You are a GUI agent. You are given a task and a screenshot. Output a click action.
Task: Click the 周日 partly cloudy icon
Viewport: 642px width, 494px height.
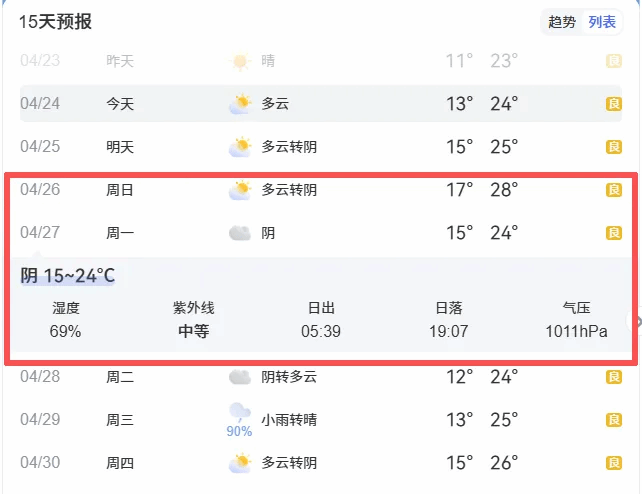click(240, 190)
